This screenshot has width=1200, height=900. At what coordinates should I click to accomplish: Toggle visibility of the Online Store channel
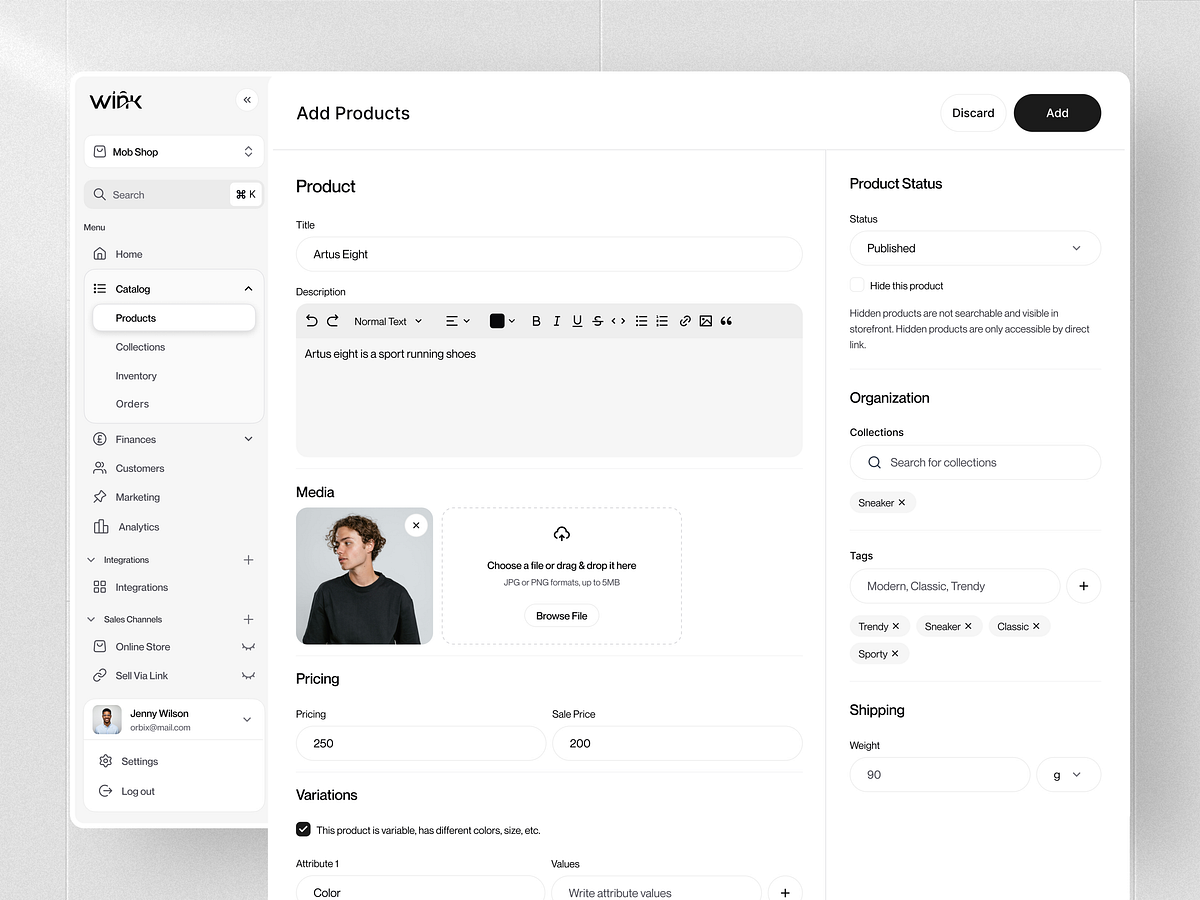247,646
